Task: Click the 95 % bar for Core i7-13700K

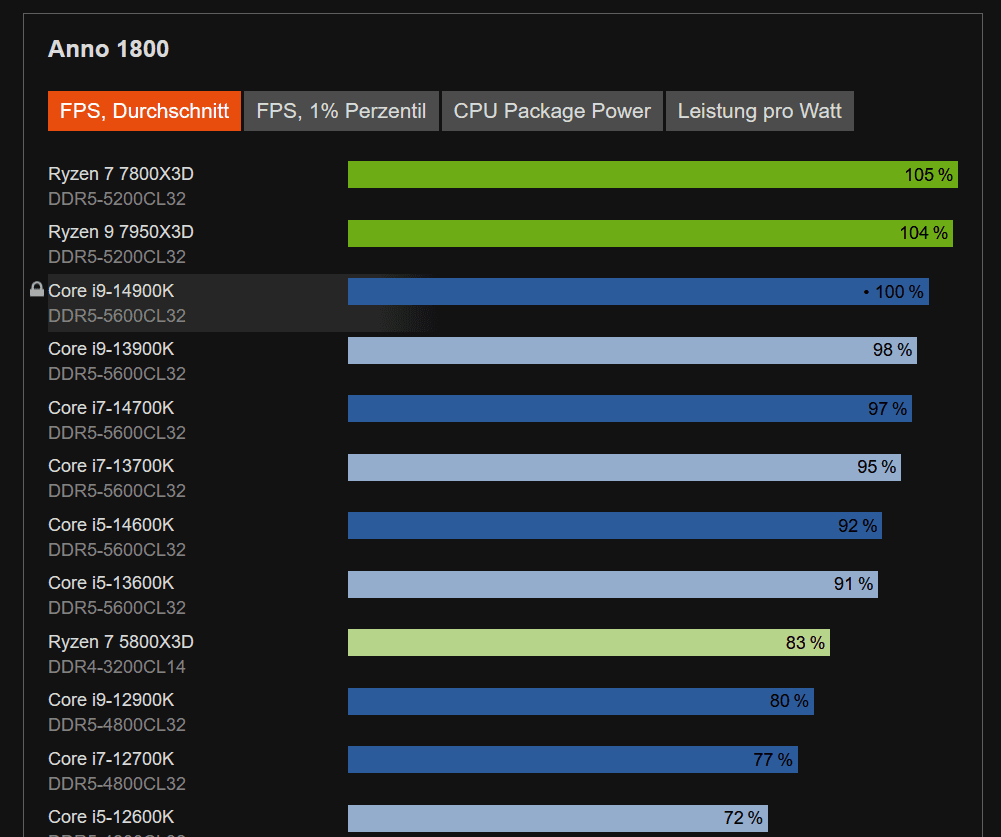Action: 624,467
